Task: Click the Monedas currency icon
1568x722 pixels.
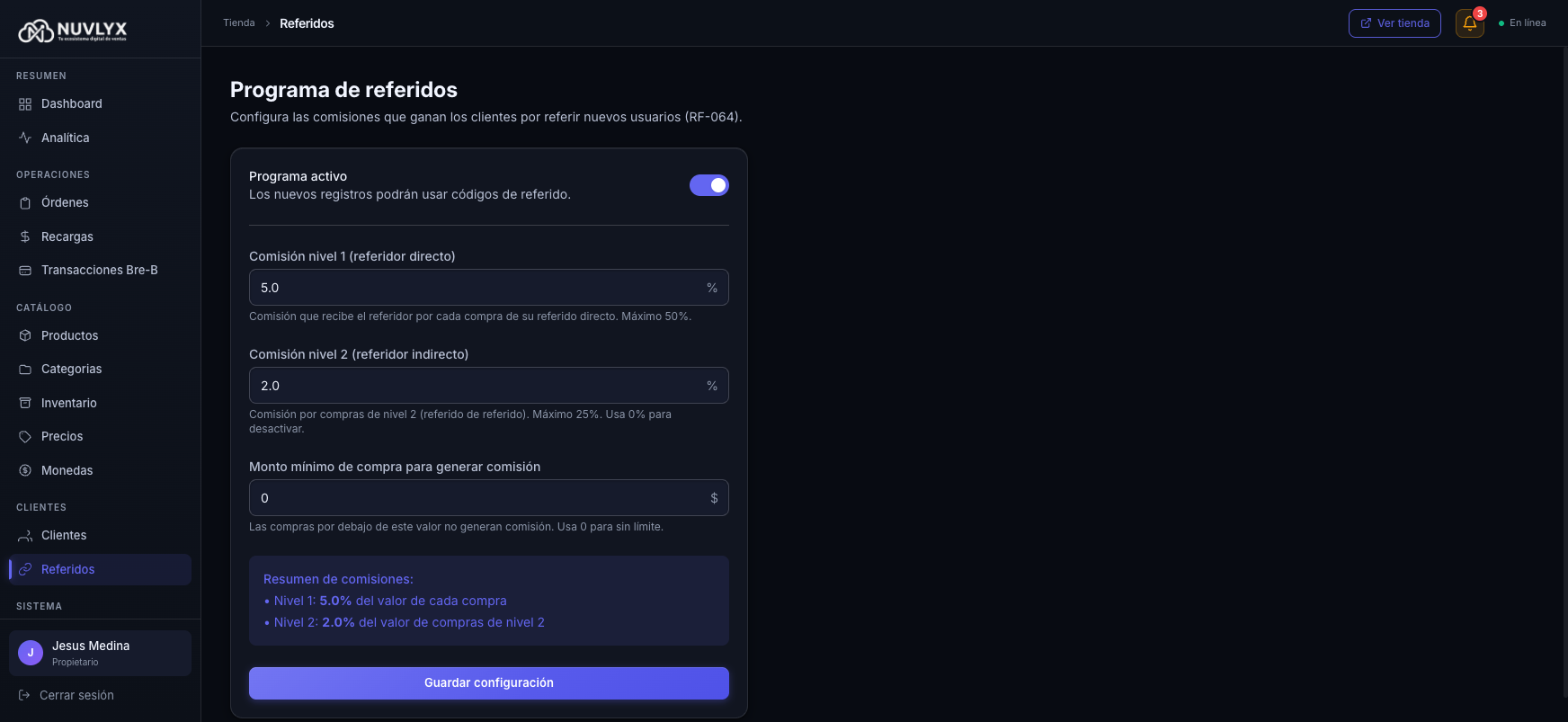Action: [x=24, y=470]
